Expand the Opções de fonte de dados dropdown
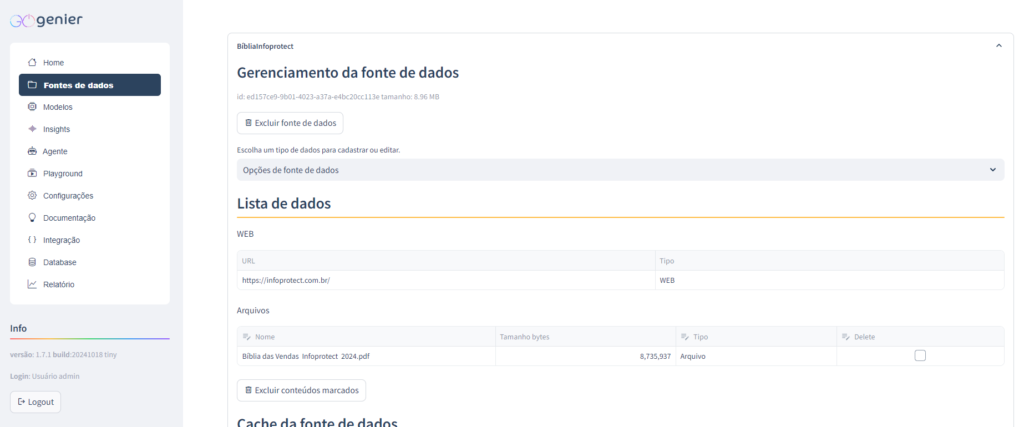 tap(619, 170)
